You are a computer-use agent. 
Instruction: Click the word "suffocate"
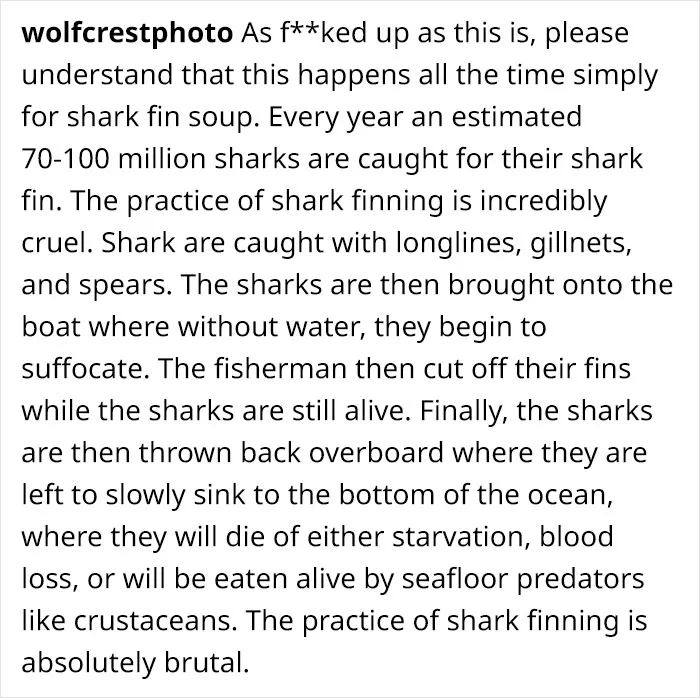click(x=83, y=369)
